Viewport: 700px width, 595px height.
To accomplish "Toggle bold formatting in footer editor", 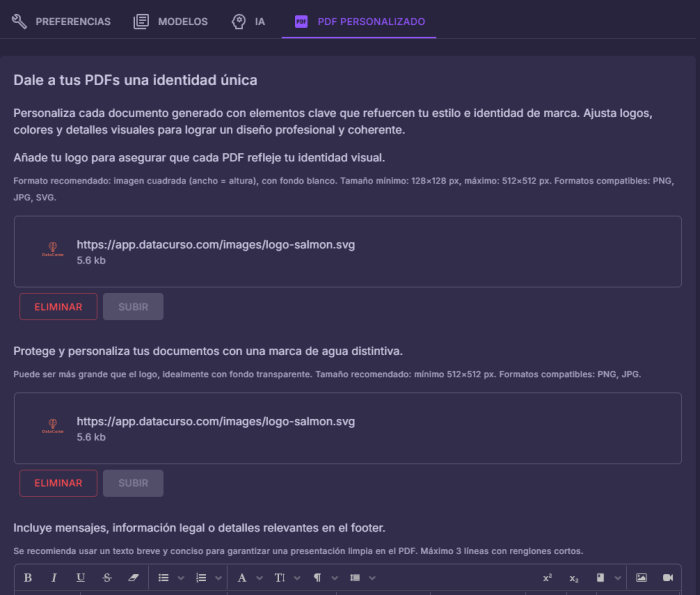I will pyautogui.click(x=28, y=578).
